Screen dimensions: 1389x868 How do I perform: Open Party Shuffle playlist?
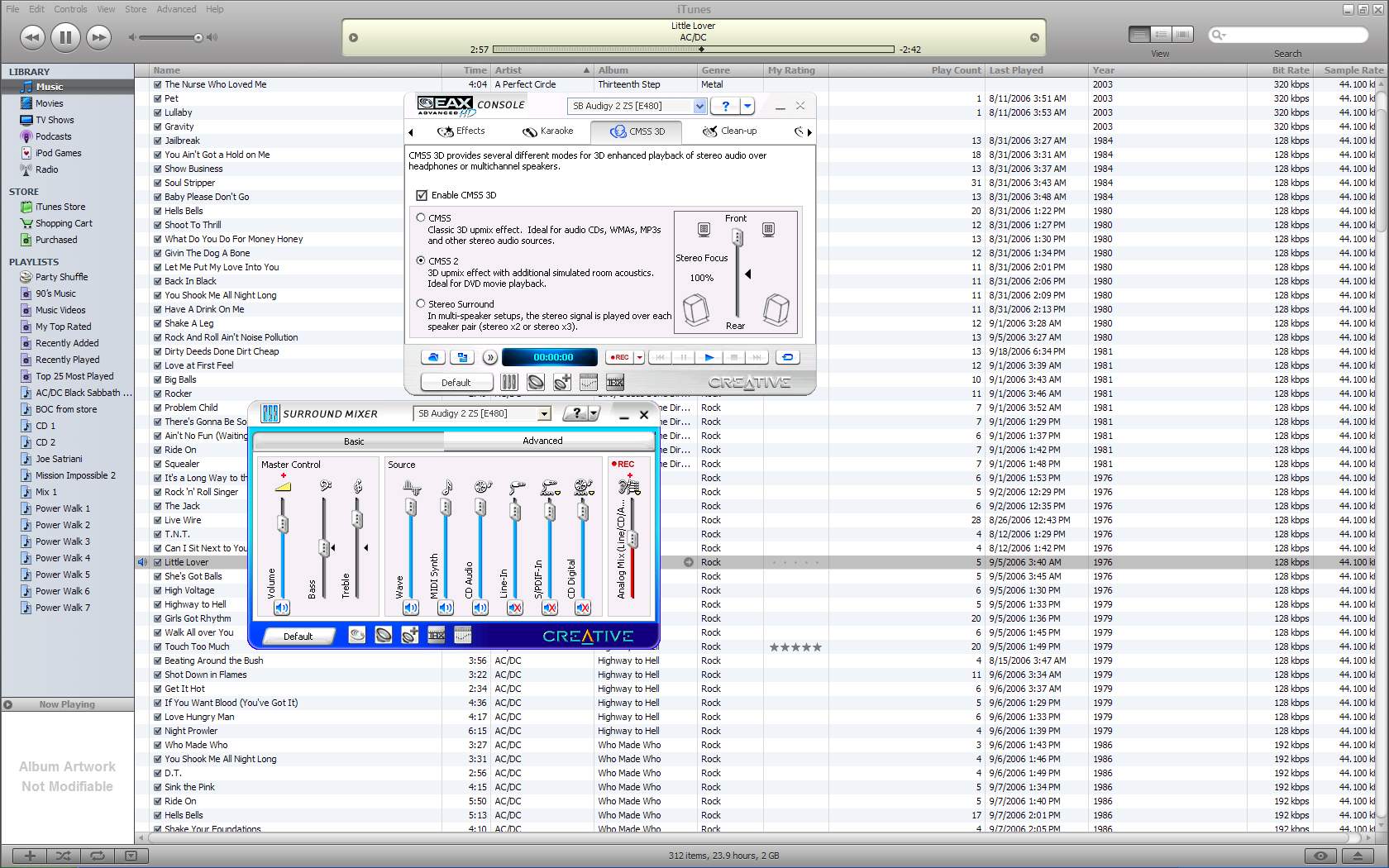click(x=61, y=277)
